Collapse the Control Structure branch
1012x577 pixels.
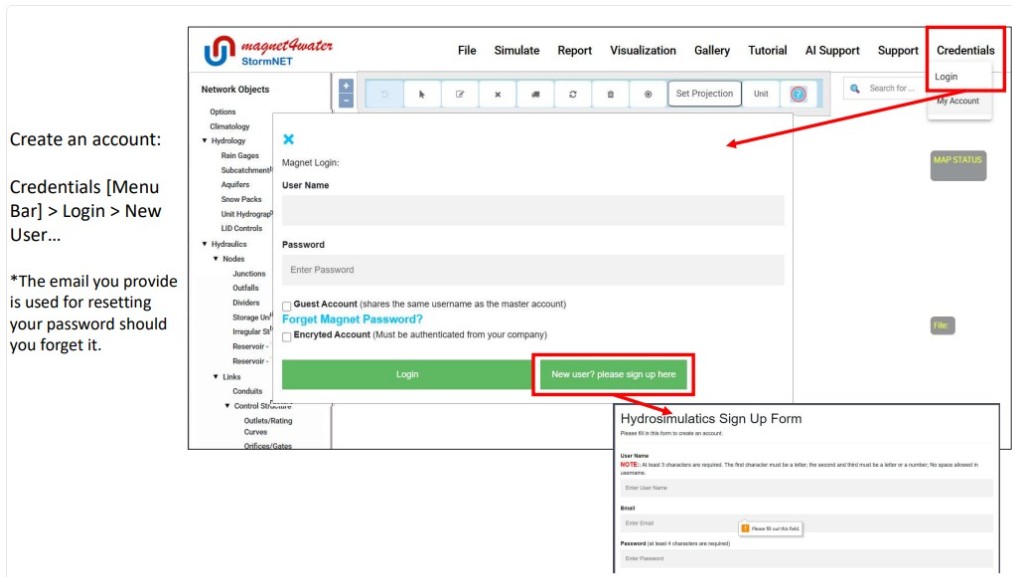227,406
